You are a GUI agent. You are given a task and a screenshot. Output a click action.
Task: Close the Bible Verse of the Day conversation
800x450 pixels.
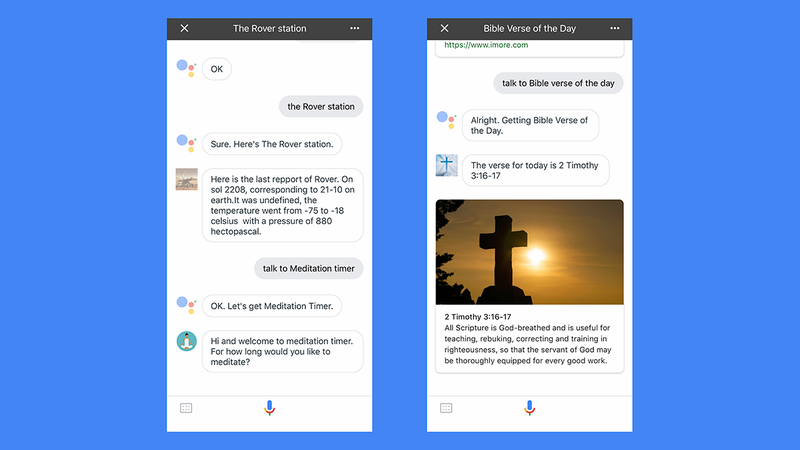(x=444, y=29)
